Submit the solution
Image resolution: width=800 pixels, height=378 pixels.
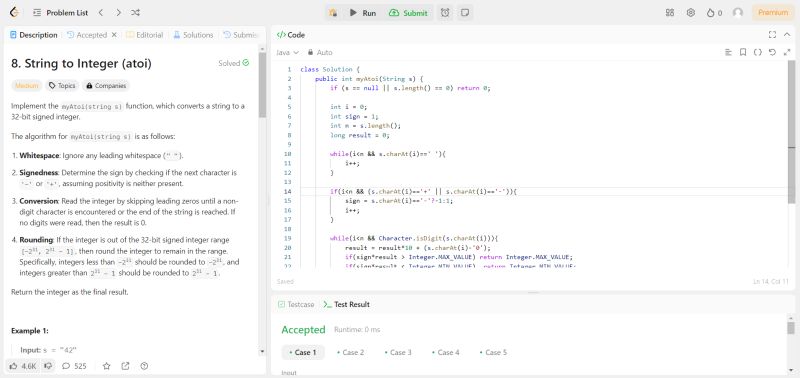coord(408,13)
